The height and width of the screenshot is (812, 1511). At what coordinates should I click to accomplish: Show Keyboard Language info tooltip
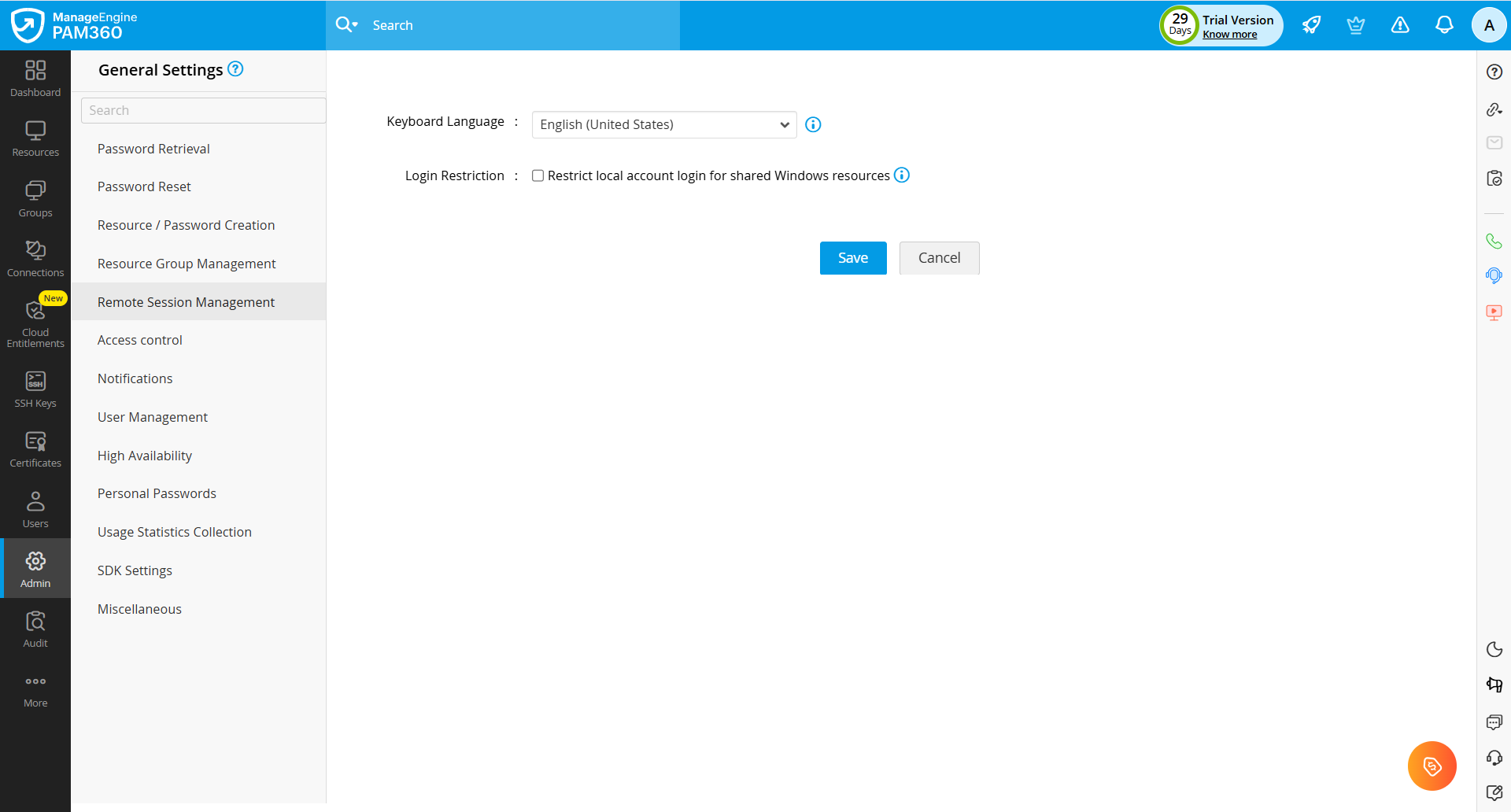(x=813, y=124)
